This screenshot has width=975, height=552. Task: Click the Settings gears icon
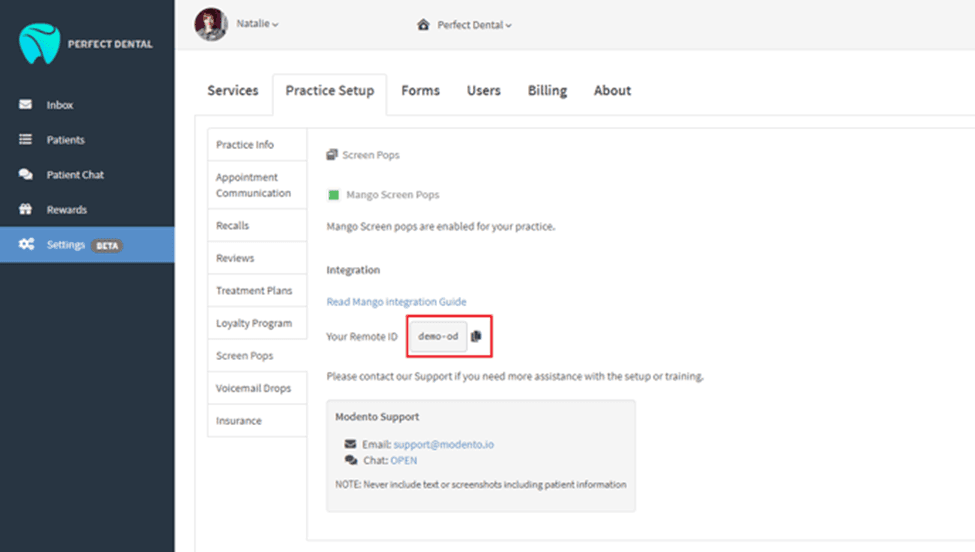(26, 244)
